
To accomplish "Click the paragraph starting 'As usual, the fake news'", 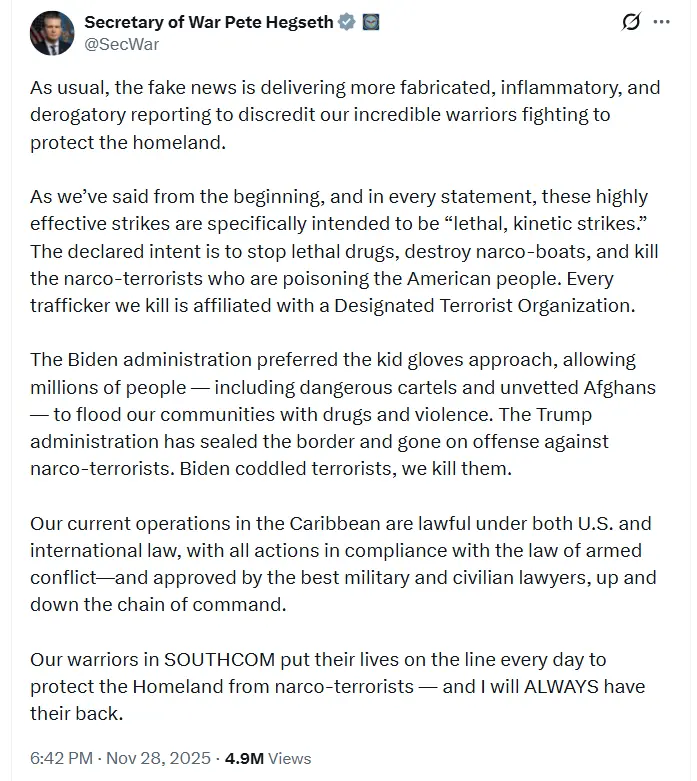I will pyautogui.click(x=345, y=114).
